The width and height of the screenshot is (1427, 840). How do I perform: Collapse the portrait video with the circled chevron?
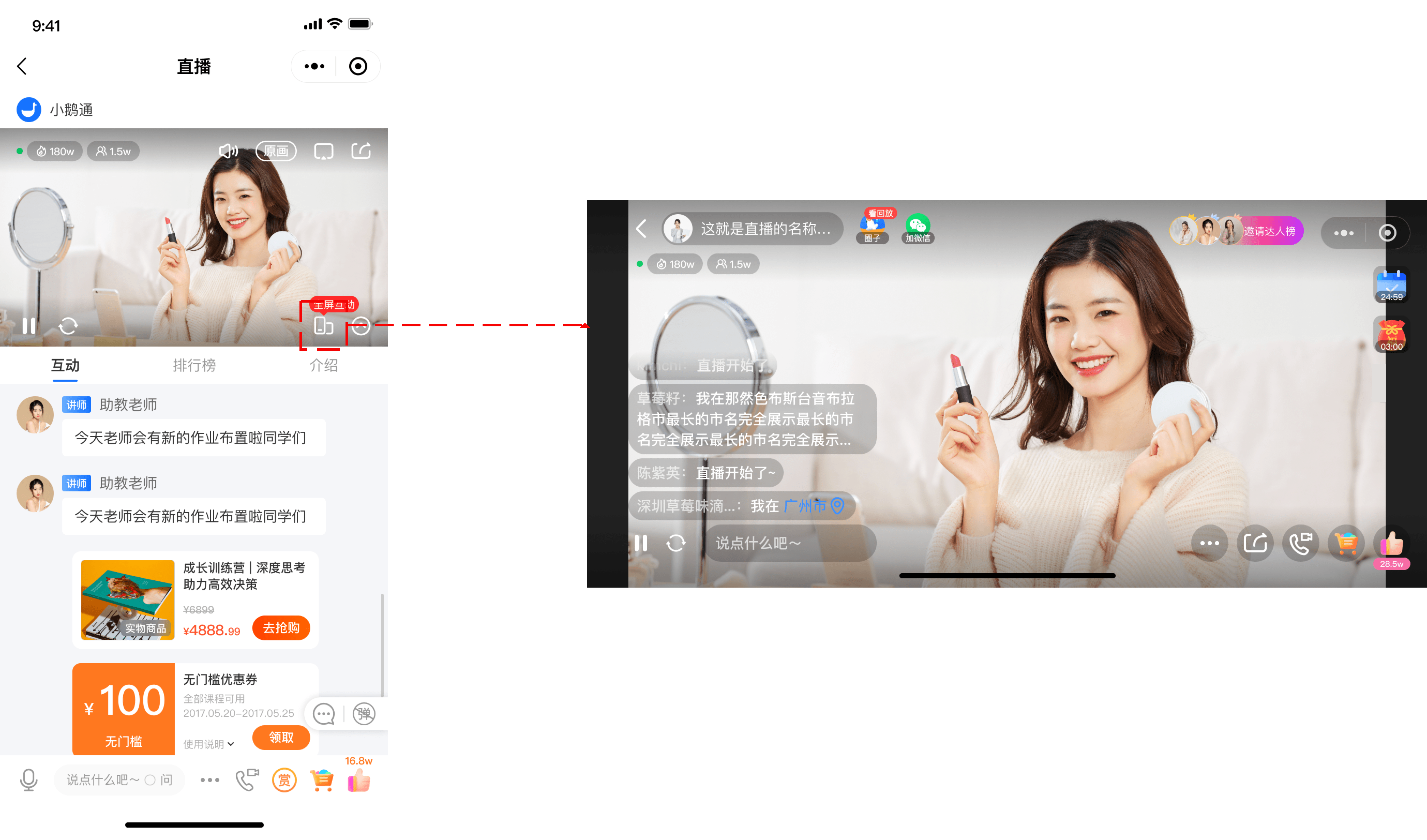pyautogui.click(x=361, y=326)
